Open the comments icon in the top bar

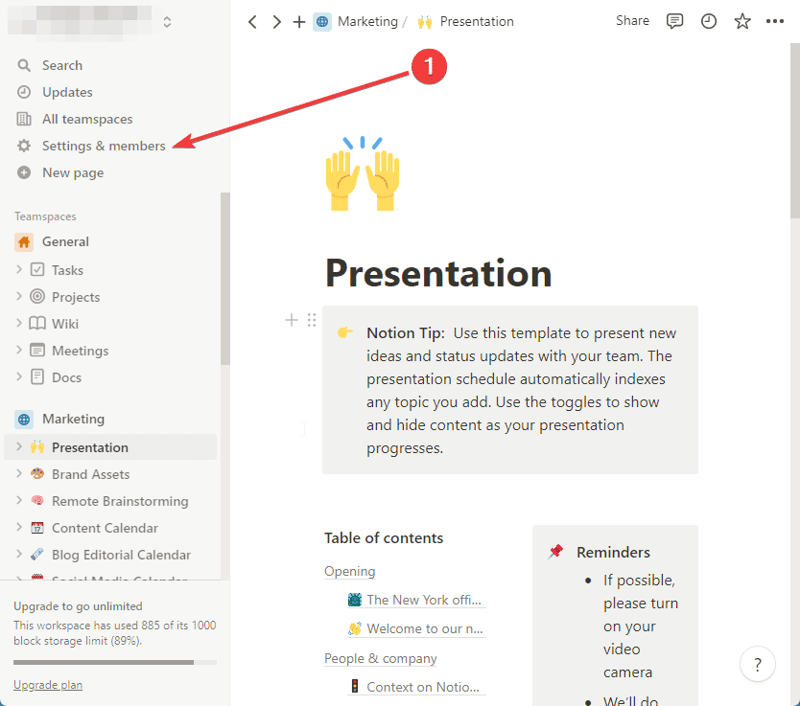pyautogui.click(x=675, y=20)
